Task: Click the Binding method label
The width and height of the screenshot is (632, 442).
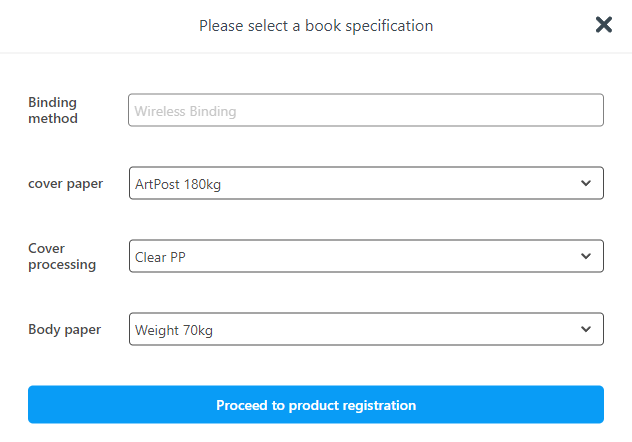Action: click(53, 110)
